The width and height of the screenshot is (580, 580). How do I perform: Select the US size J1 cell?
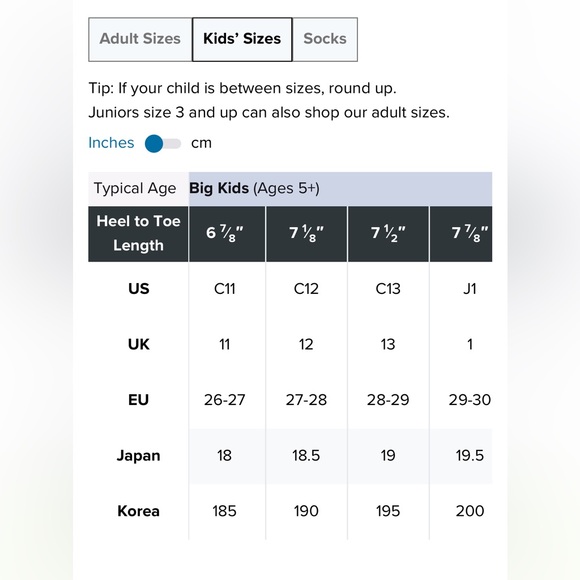469,289
